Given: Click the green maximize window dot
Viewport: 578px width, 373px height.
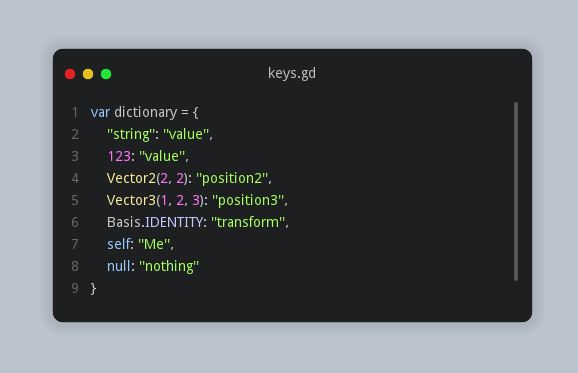Looking at the screenshot, I should (106, 74).
